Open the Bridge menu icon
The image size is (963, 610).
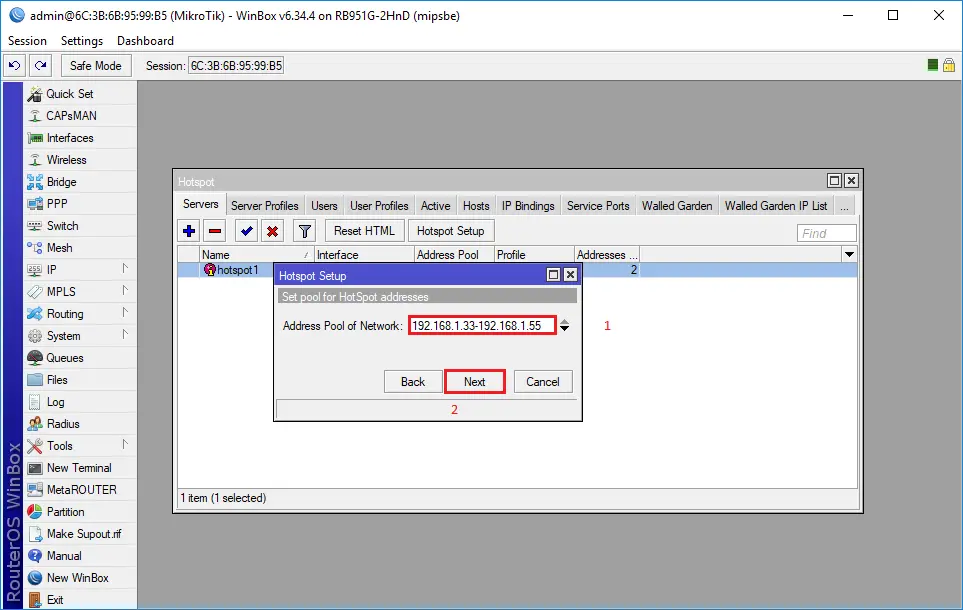[35, 182]
